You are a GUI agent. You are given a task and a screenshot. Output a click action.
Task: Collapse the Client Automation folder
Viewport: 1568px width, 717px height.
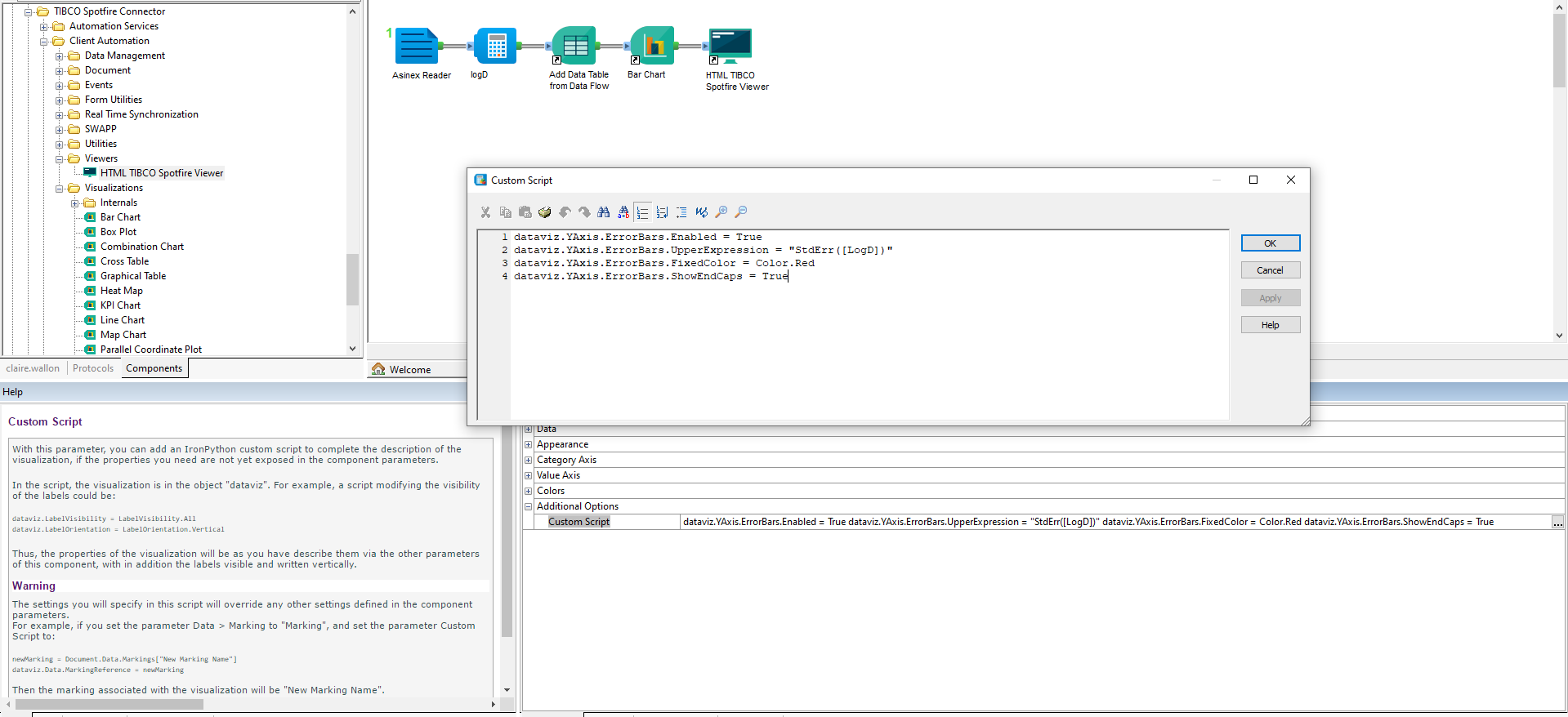[44, 42]
